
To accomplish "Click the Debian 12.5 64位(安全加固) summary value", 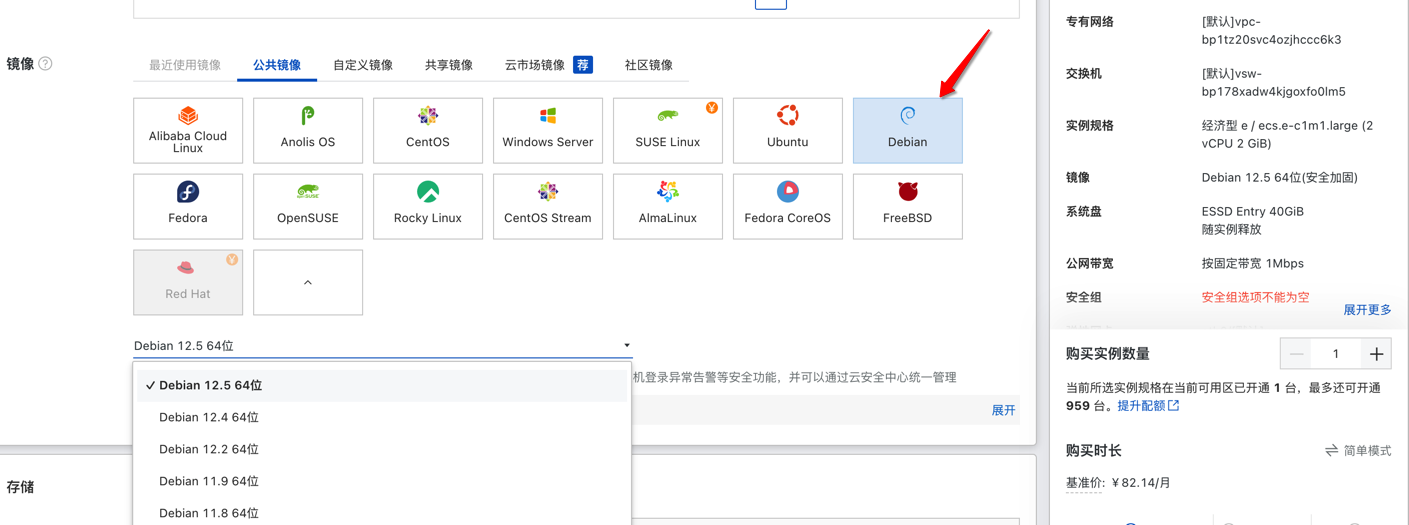I will pyautogui.click(x=1279, y=178).
